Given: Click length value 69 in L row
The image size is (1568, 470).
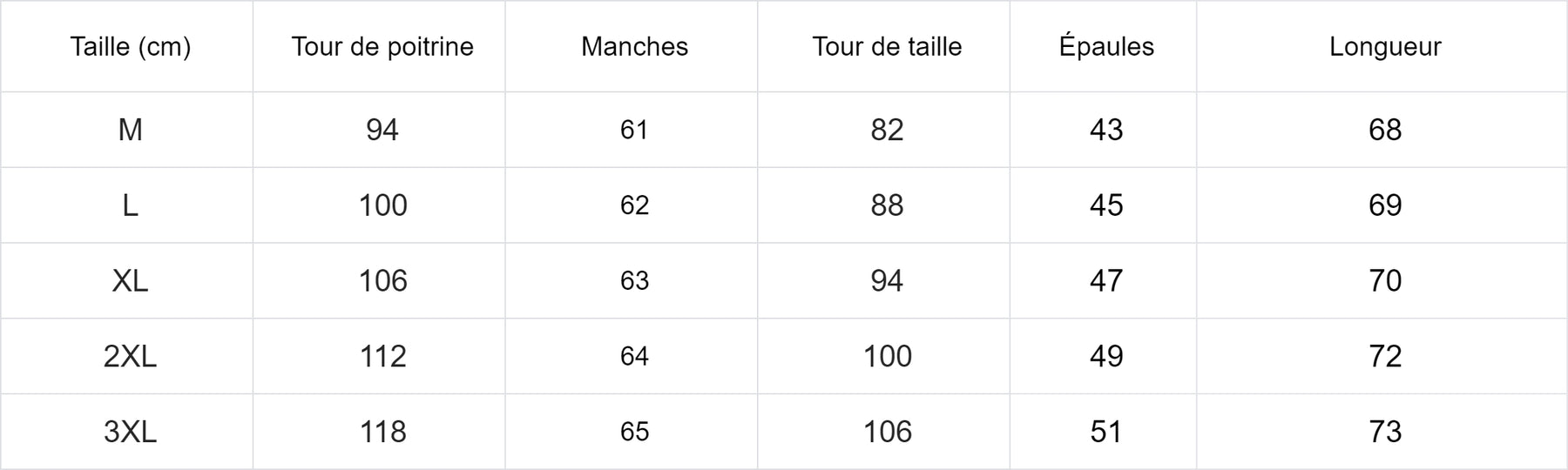Looking at the screenshot, I should click(1385, 205).
